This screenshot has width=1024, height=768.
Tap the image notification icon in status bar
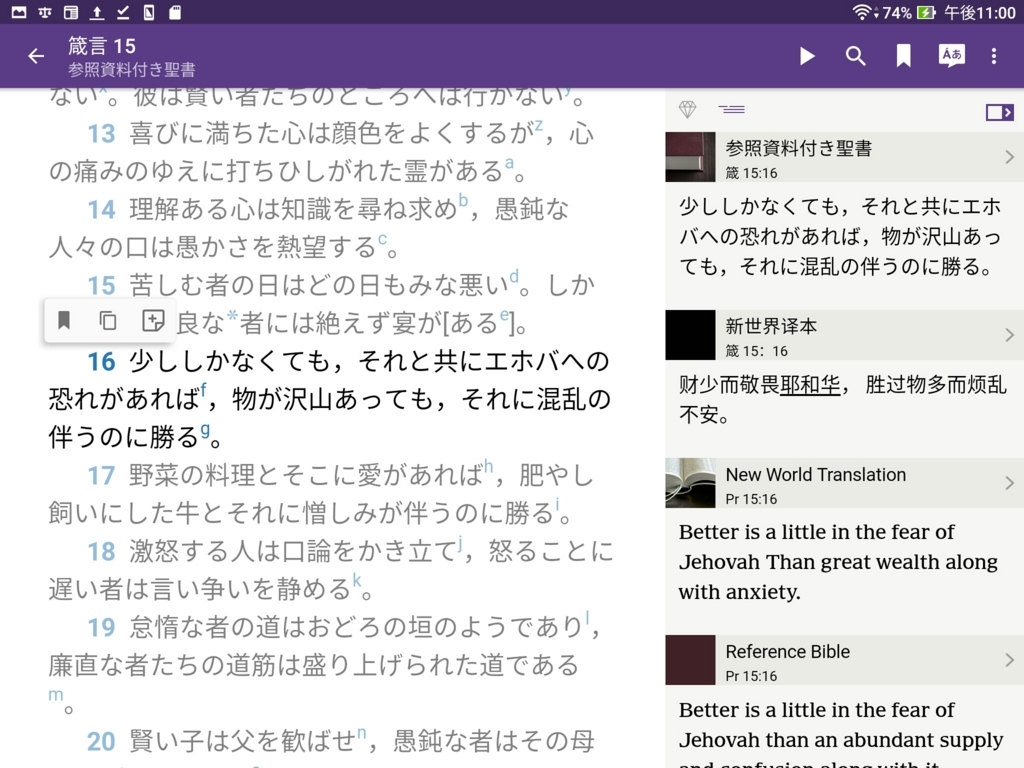point(19,12)
